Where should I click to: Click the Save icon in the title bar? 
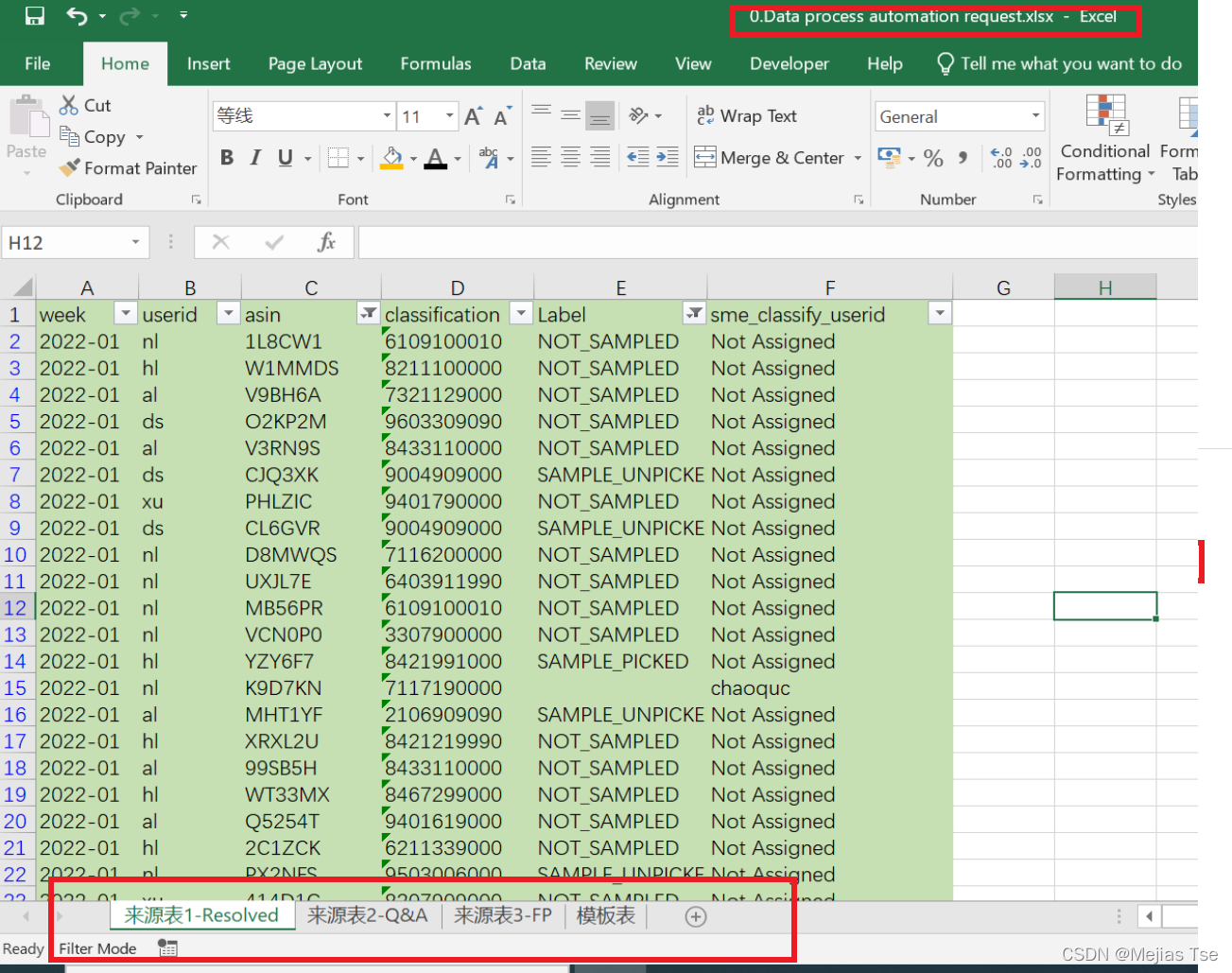tap(35, 16)
